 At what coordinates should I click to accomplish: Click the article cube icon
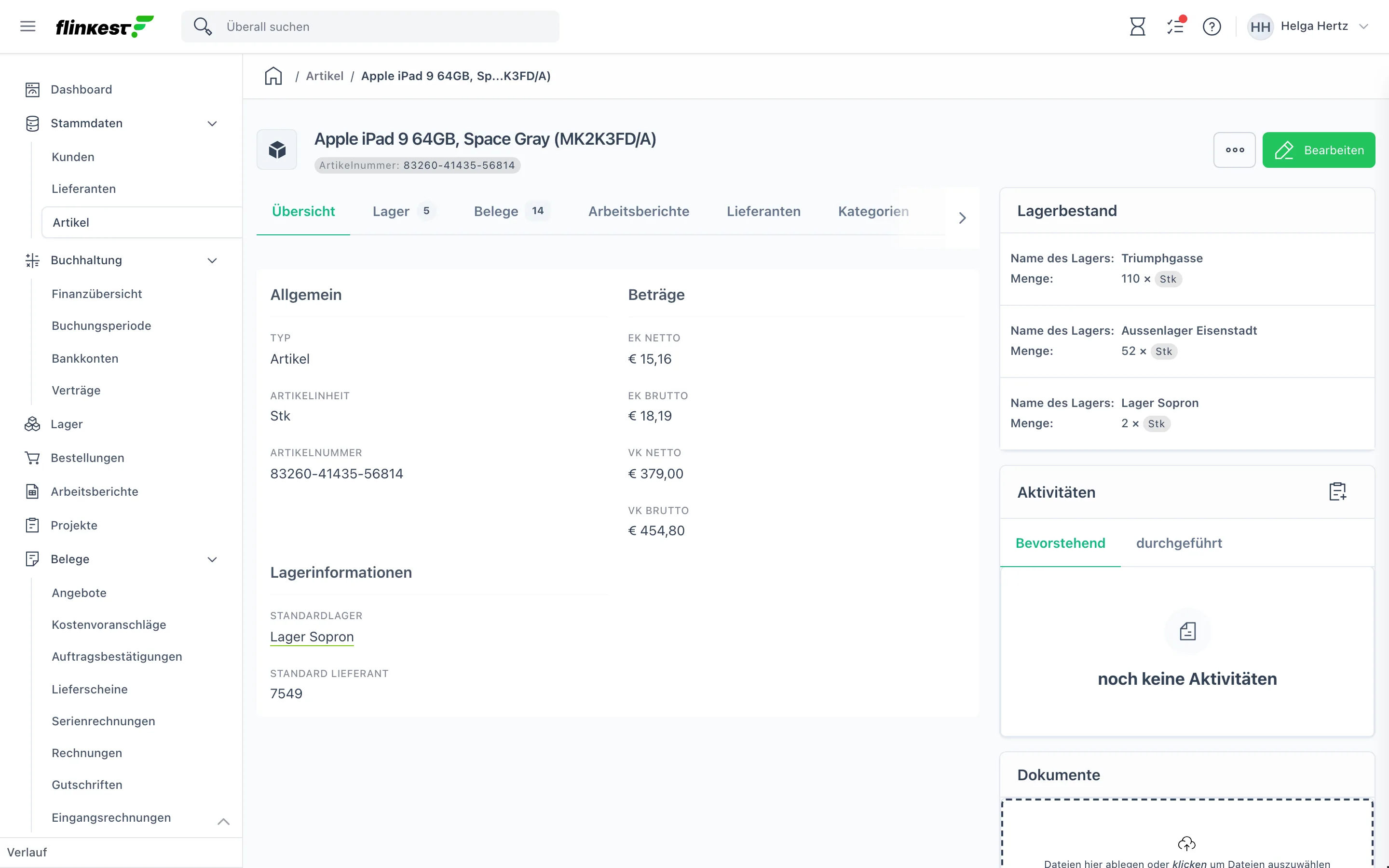(x=277, y=150)
